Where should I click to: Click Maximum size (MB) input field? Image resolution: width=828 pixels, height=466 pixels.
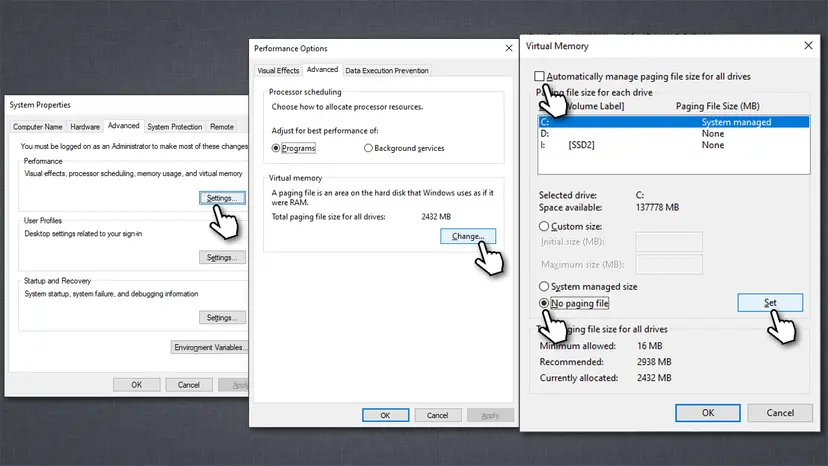pos(669,264)
